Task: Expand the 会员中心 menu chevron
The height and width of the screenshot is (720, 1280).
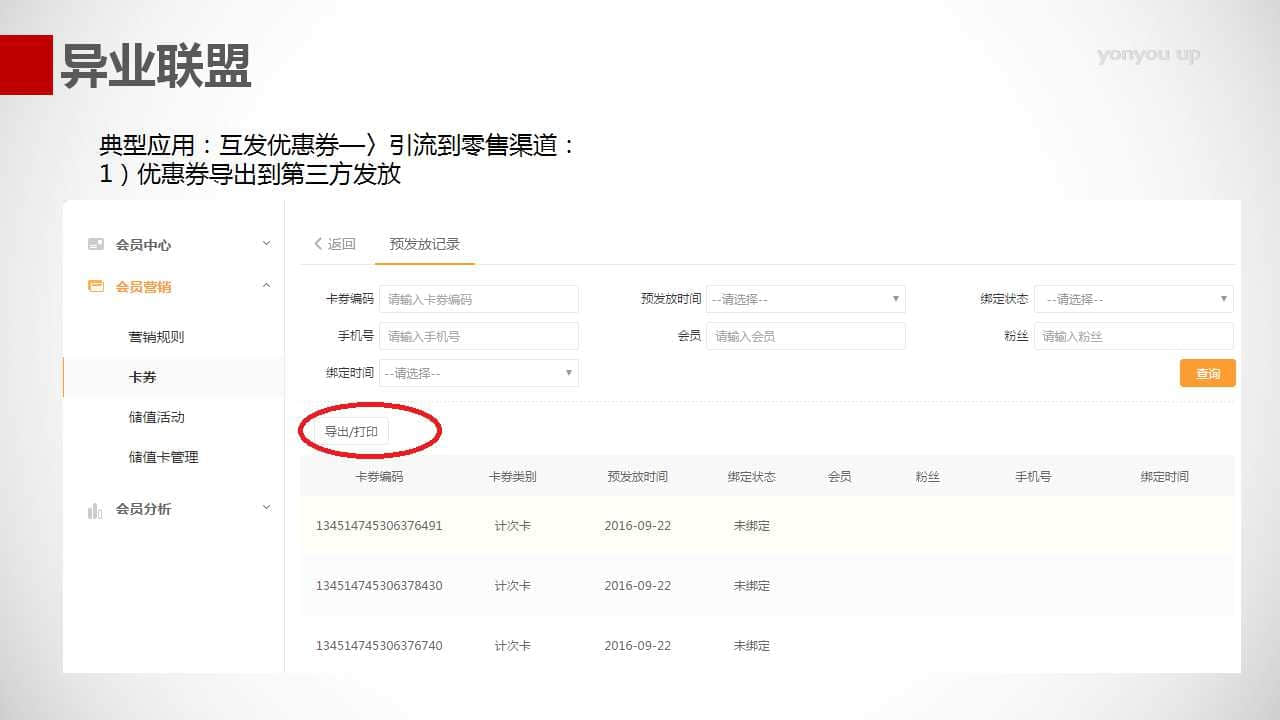Action: (x=266, y=243)
